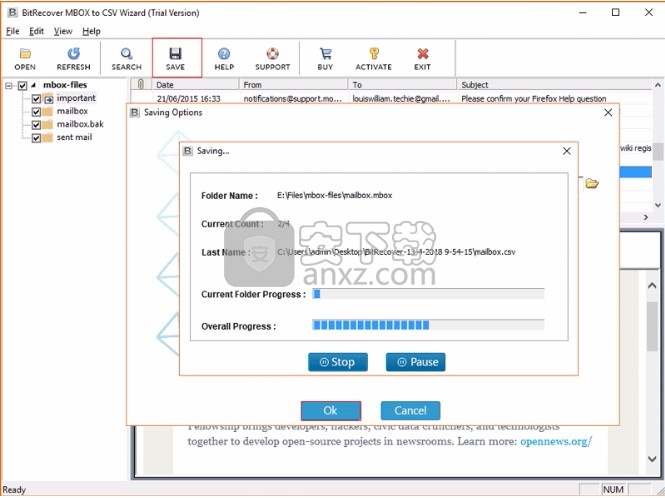This screenshot has width=665, height=498.
Task: Click the Overall Progress bar
Action: click(428, 325)
